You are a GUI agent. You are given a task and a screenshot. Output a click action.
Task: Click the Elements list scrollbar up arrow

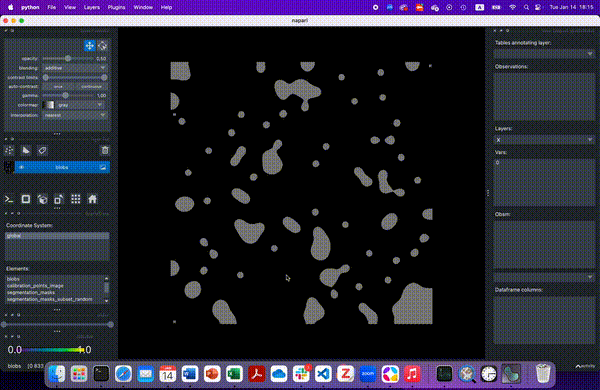coord(106,278)
